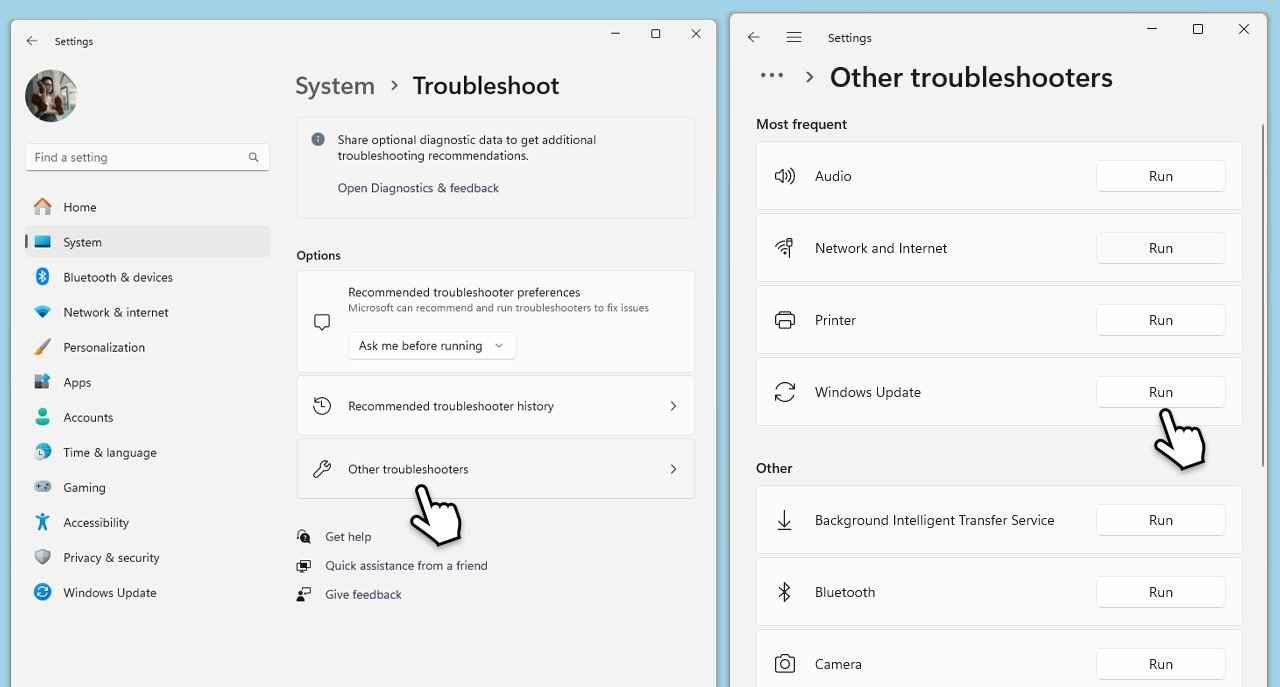Click the back arrow in the right Settings window
The image size is (1280, 687).
[754, 37]
